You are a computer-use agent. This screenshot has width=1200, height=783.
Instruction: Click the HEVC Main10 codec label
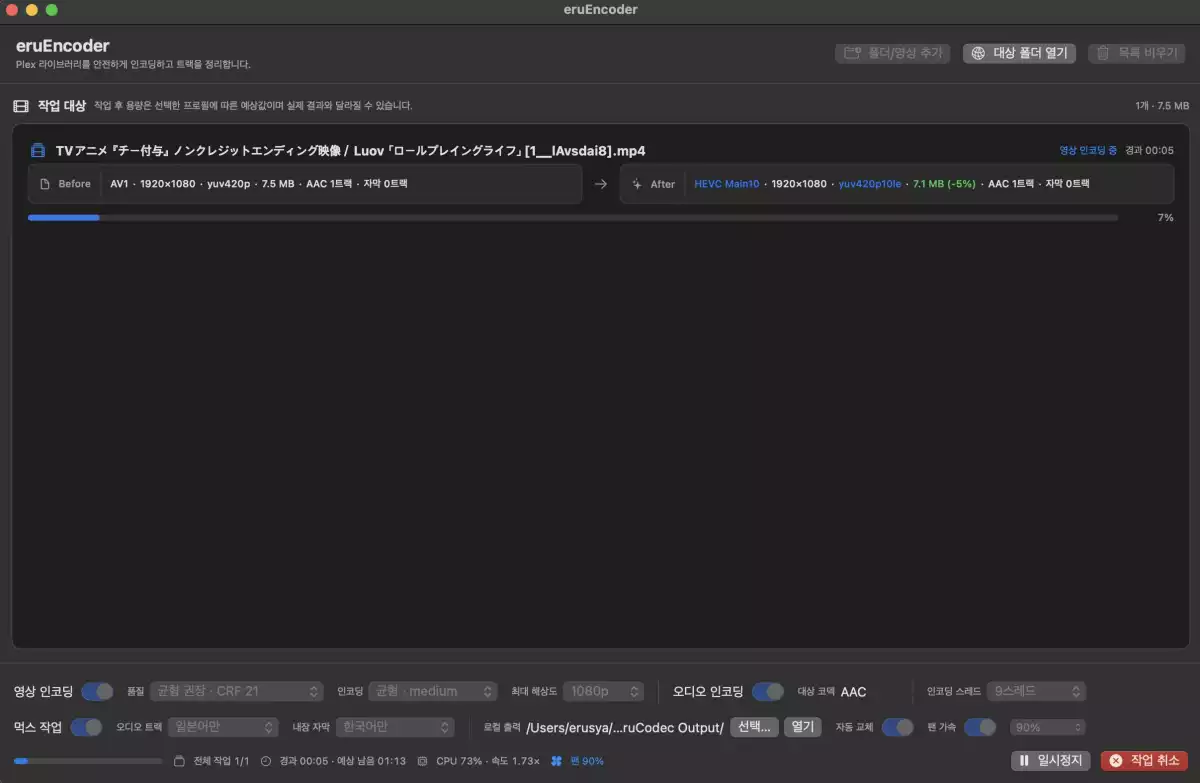tap(727, 184)
